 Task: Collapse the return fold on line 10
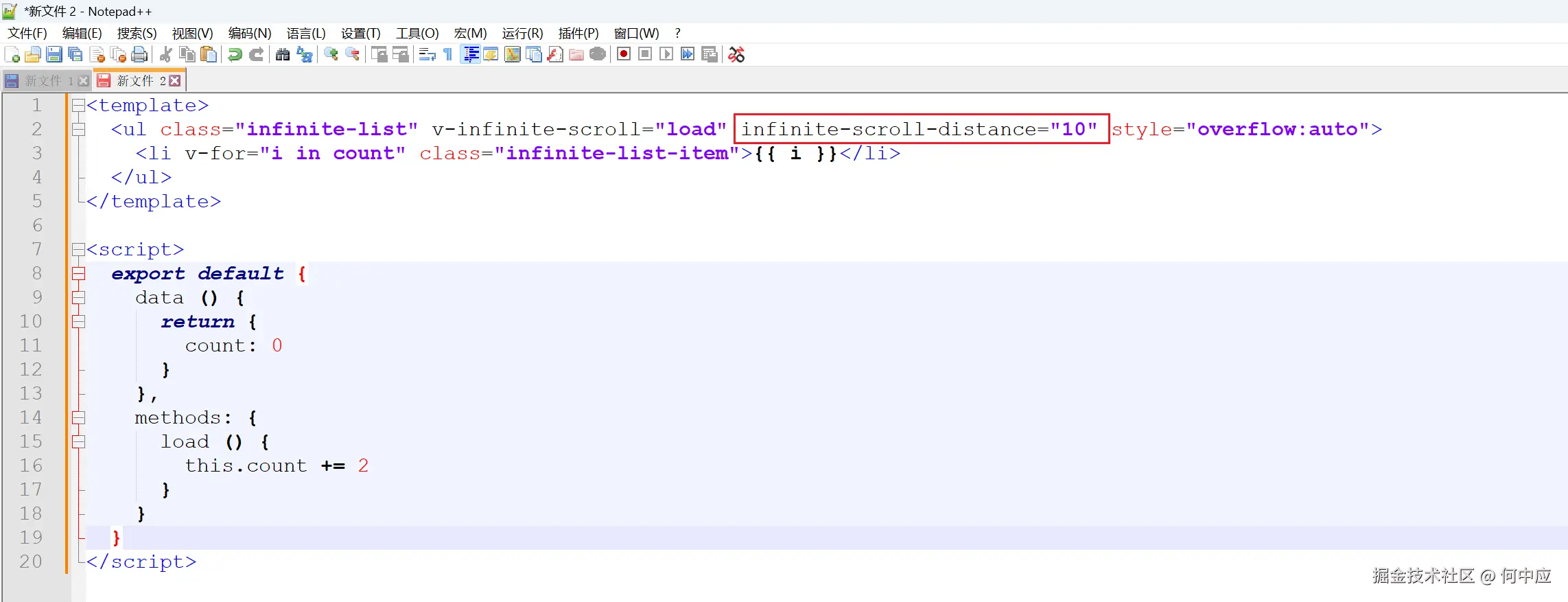point(79,322)
